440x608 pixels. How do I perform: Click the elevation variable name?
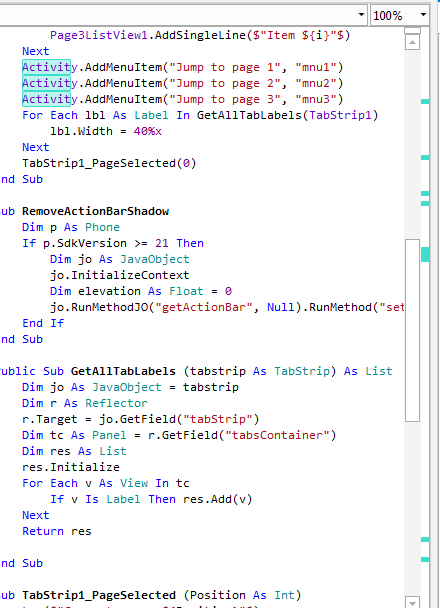[109, 291]
